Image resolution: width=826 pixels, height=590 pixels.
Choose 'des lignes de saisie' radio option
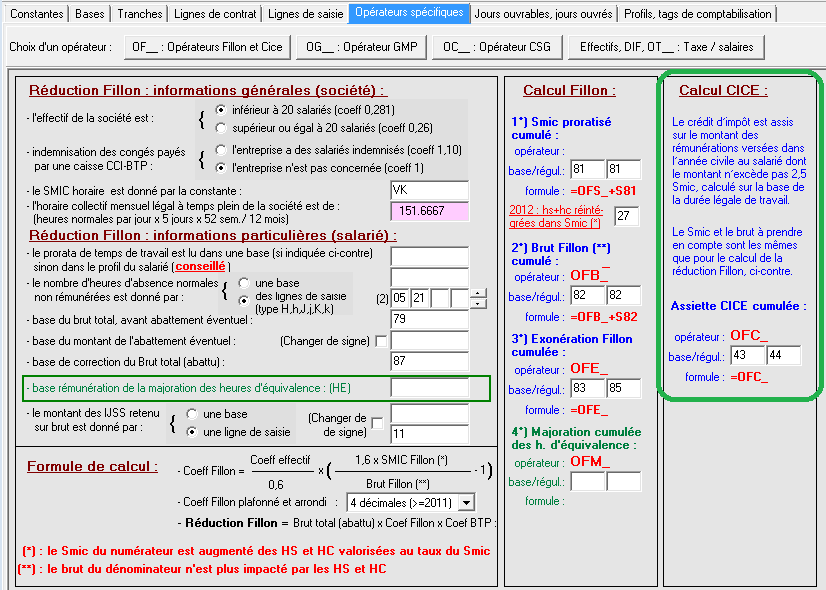click(x=243, y=301)
